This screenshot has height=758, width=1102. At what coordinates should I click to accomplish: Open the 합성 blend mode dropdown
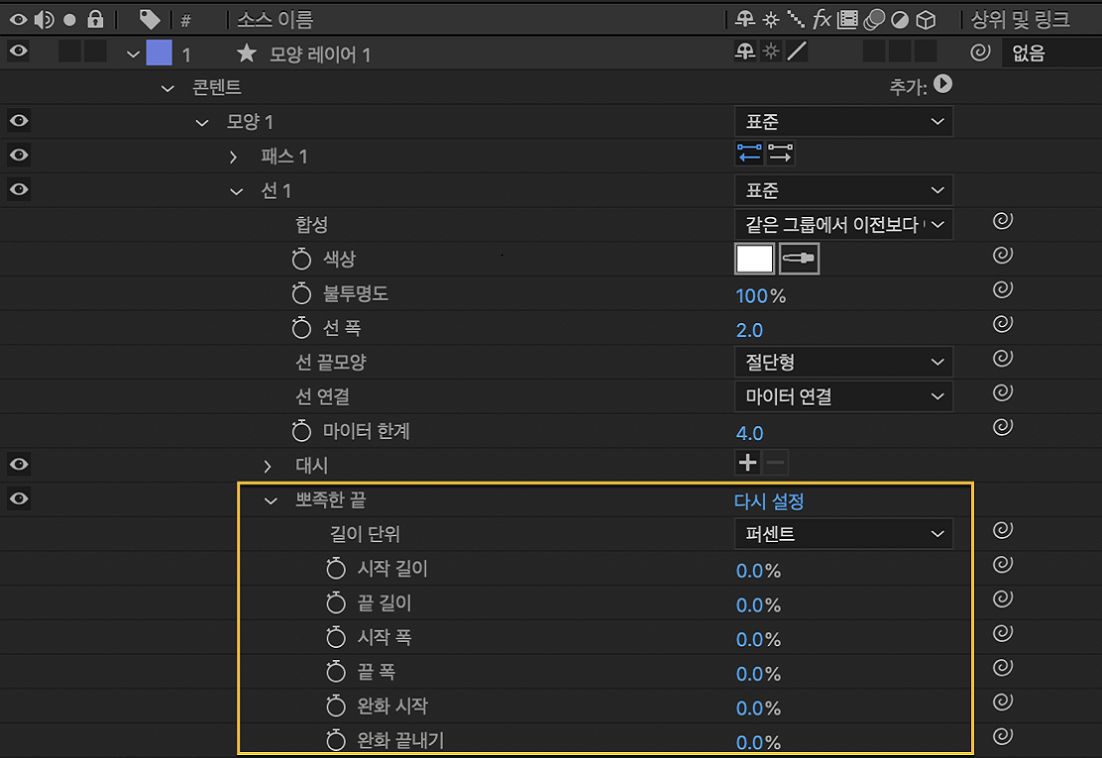click(843, 224)
